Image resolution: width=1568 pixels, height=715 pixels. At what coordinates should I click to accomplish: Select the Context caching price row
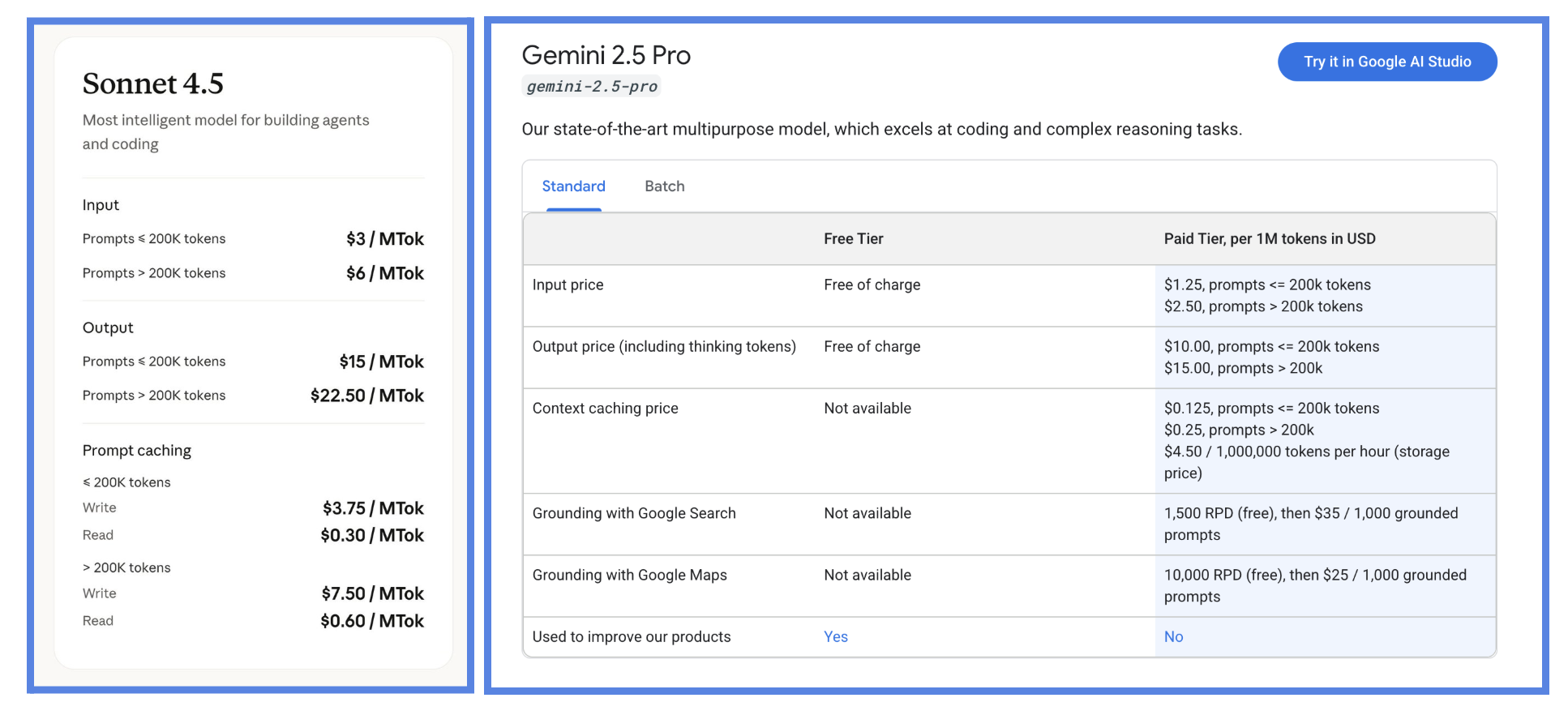pos(606,408)
